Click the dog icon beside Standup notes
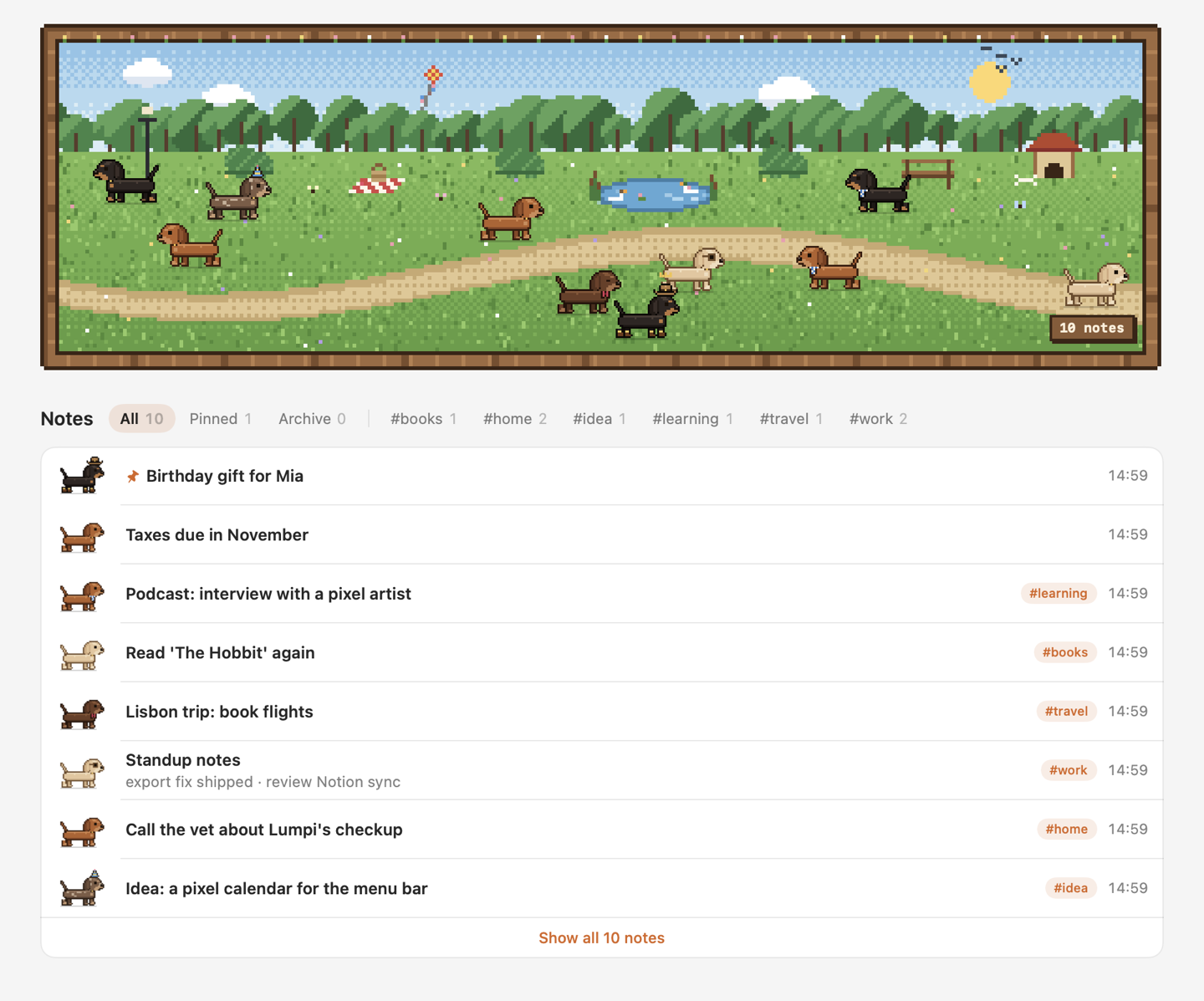This screenshot has width=1204, height=1001. coord(82,772)
